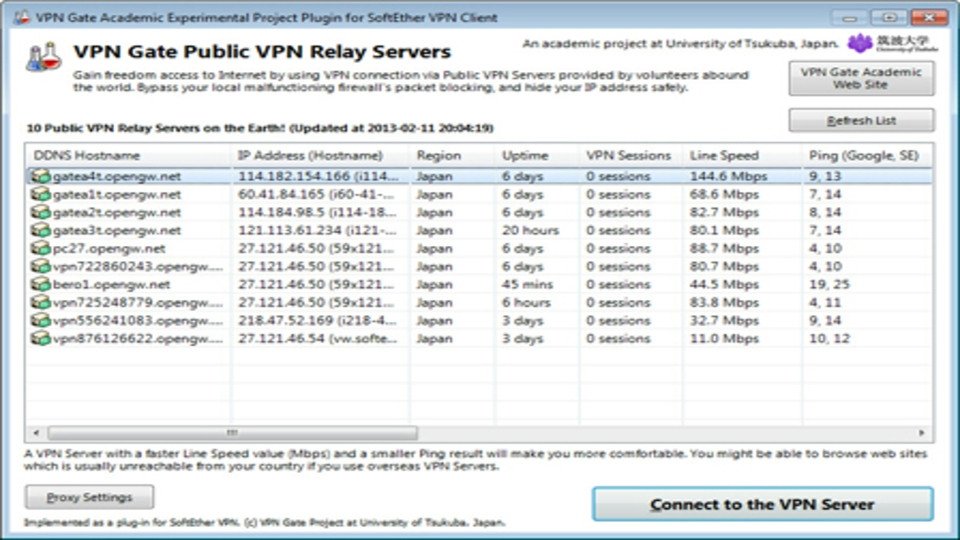
Task: Click ping value 10, 12
Action: pyautogui.click(x=829, y=339)
